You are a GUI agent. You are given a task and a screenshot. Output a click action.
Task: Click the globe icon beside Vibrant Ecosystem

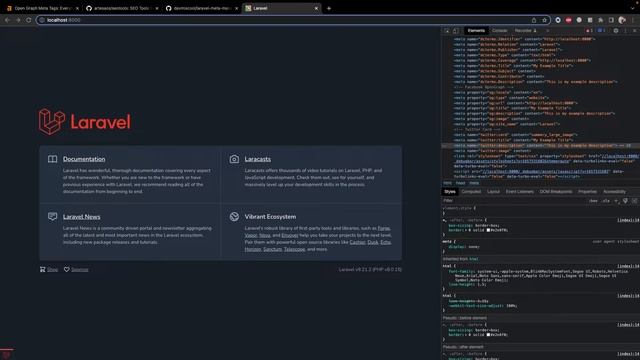tap(234, 216)
